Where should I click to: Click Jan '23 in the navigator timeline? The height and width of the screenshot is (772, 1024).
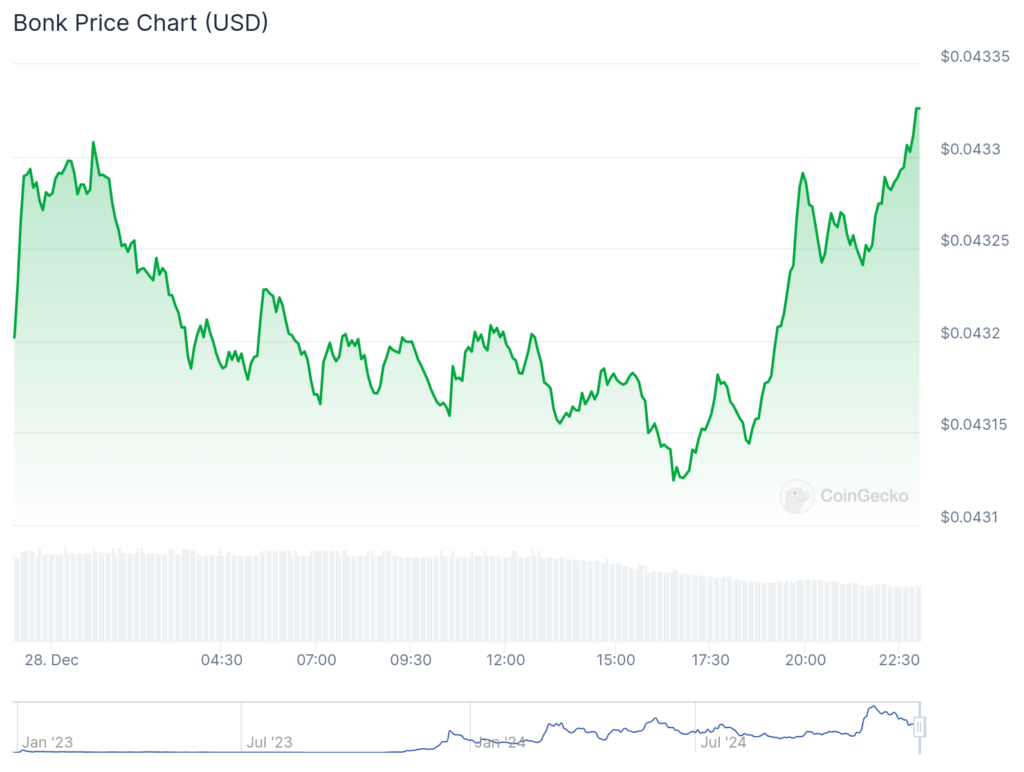click(x=47, y=743)
